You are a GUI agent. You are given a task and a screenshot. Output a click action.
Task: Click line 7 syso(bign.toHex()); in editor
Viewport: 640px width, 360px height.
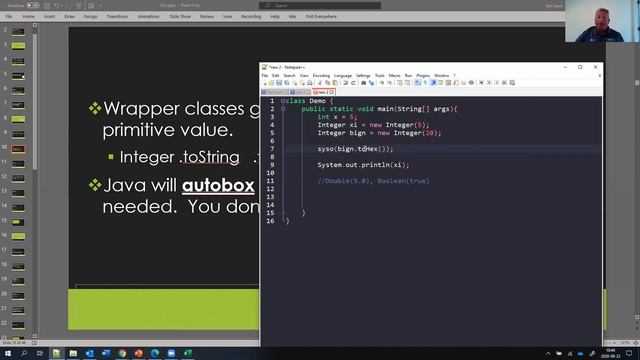click(x=355, y=149)
